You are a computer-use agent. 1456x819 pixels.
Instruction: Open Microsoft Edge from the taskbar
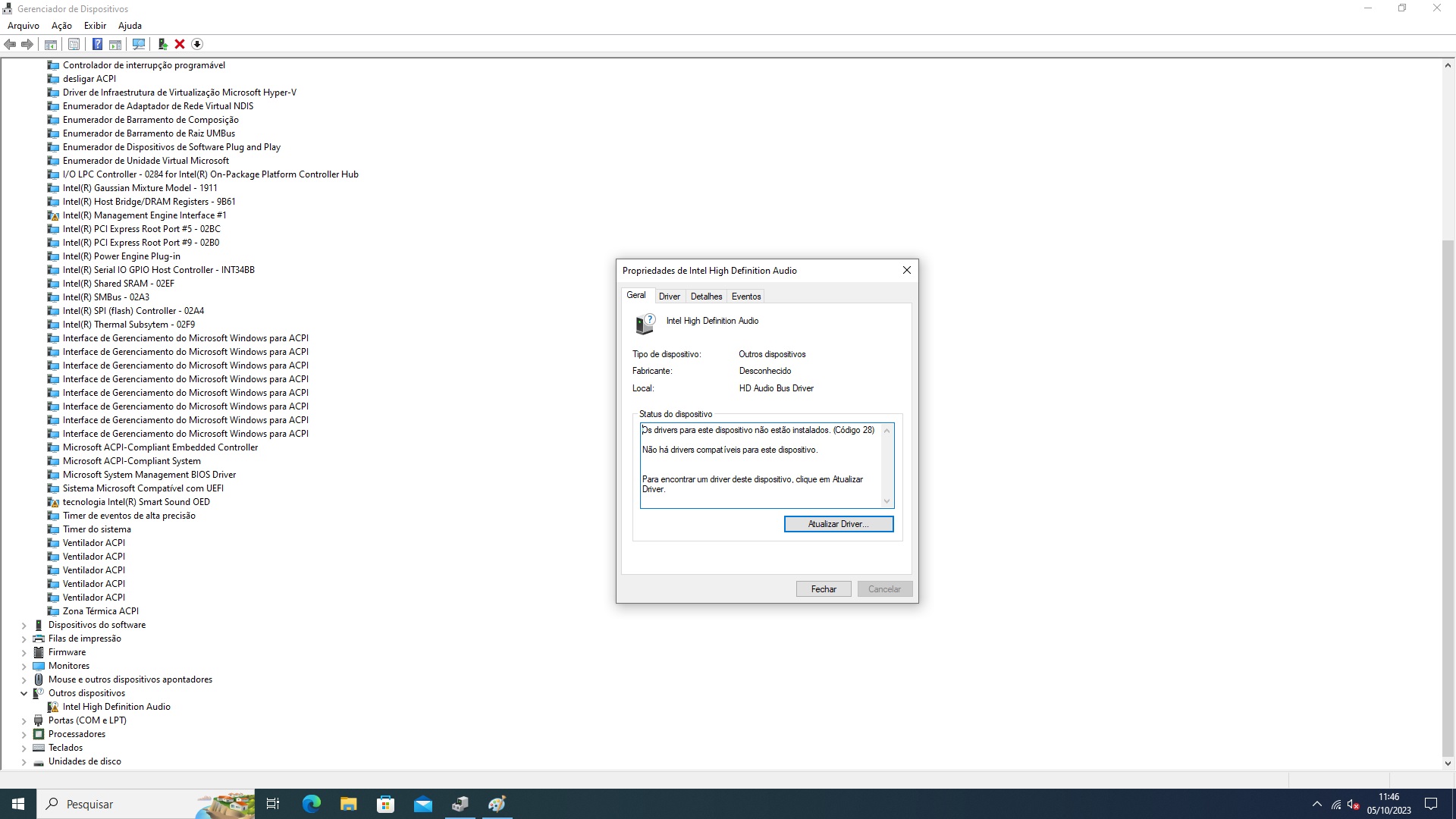click(311, 804)
